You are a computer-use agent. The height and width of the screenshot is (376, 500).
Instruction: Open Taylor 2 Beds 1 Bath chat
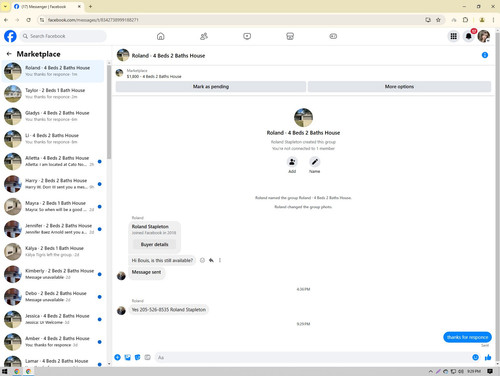53,93
